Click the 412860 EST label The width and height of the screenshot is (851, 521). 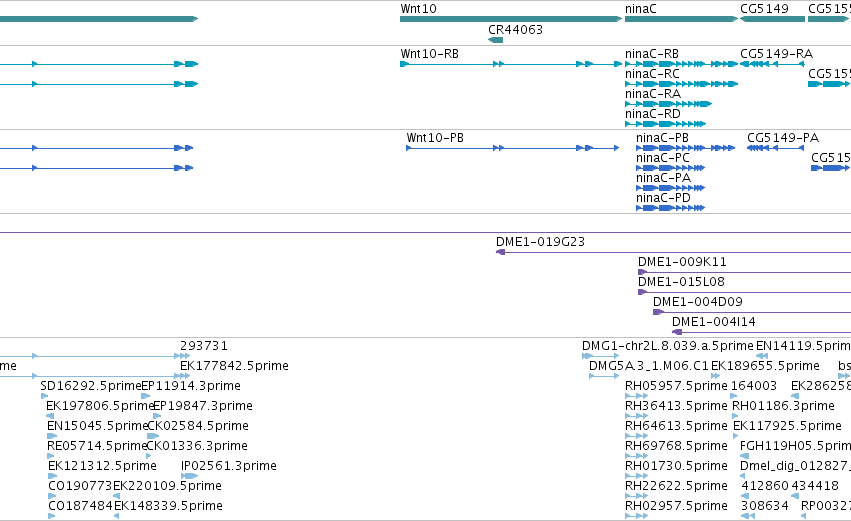765,486
